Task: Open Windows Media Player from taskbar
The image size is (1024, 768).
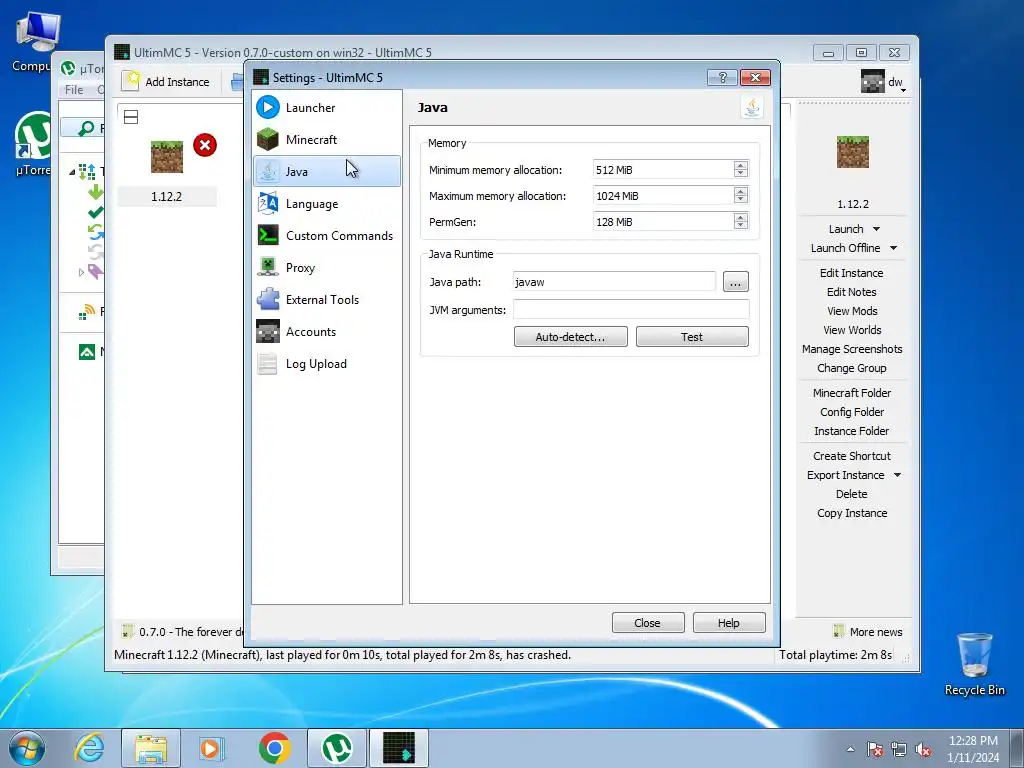Action: (211, 748)
